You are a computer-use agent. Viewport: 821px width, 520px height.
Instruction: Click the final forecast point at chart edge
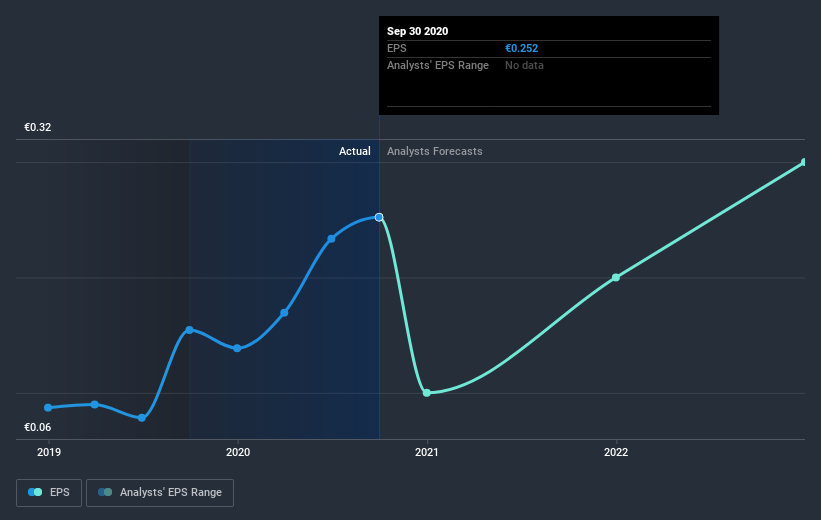[x=804, y=162]
